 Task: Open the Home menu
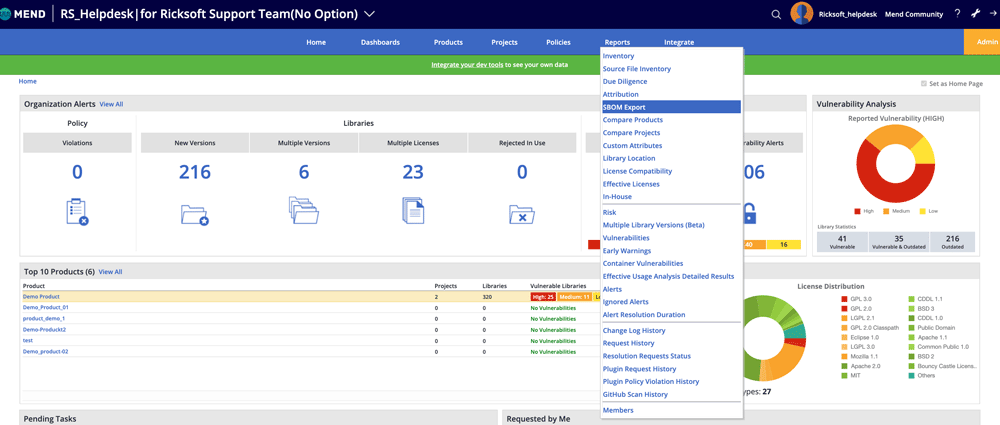[x=316, y=43]
